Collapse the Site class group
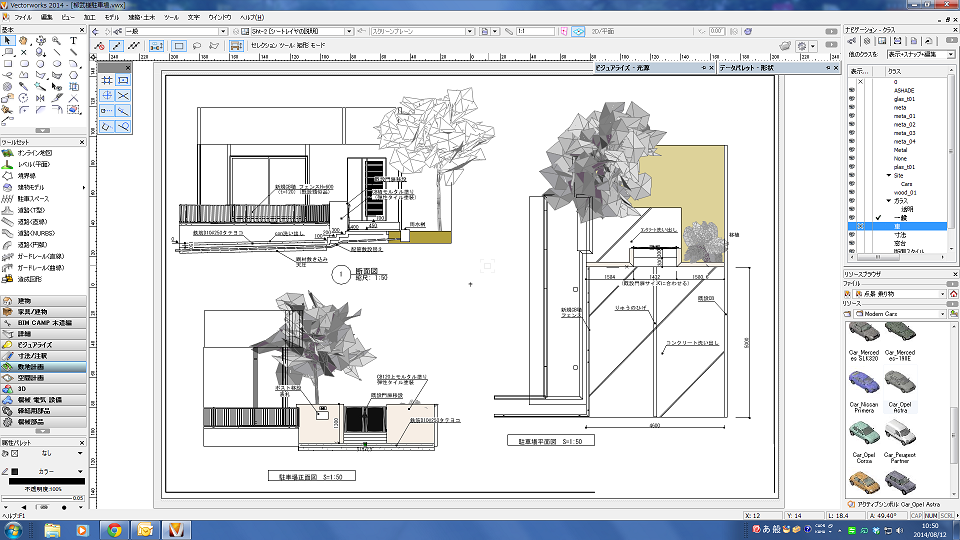This screenshot has width=960, height=540. pos(888,175)
